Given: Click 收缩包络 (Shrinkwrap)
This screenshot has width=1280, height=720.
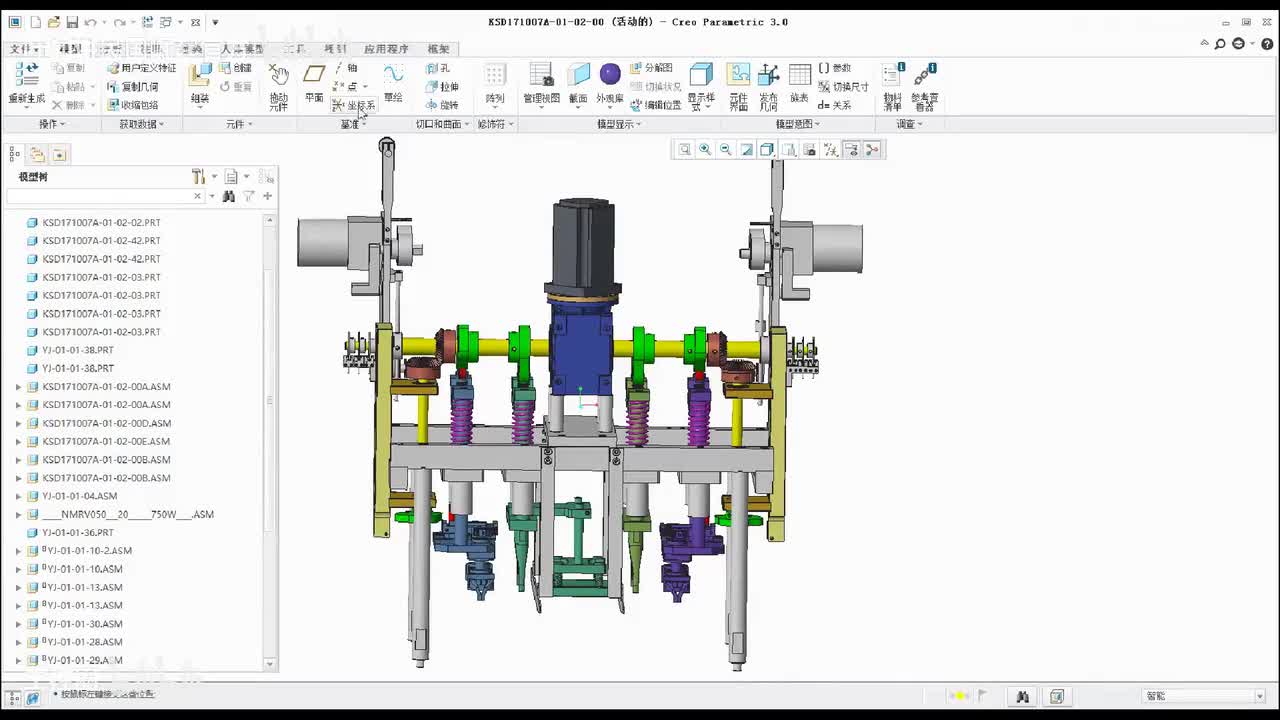Looking at the screenshot, I should pyautogui.click(x=132, y=105).
